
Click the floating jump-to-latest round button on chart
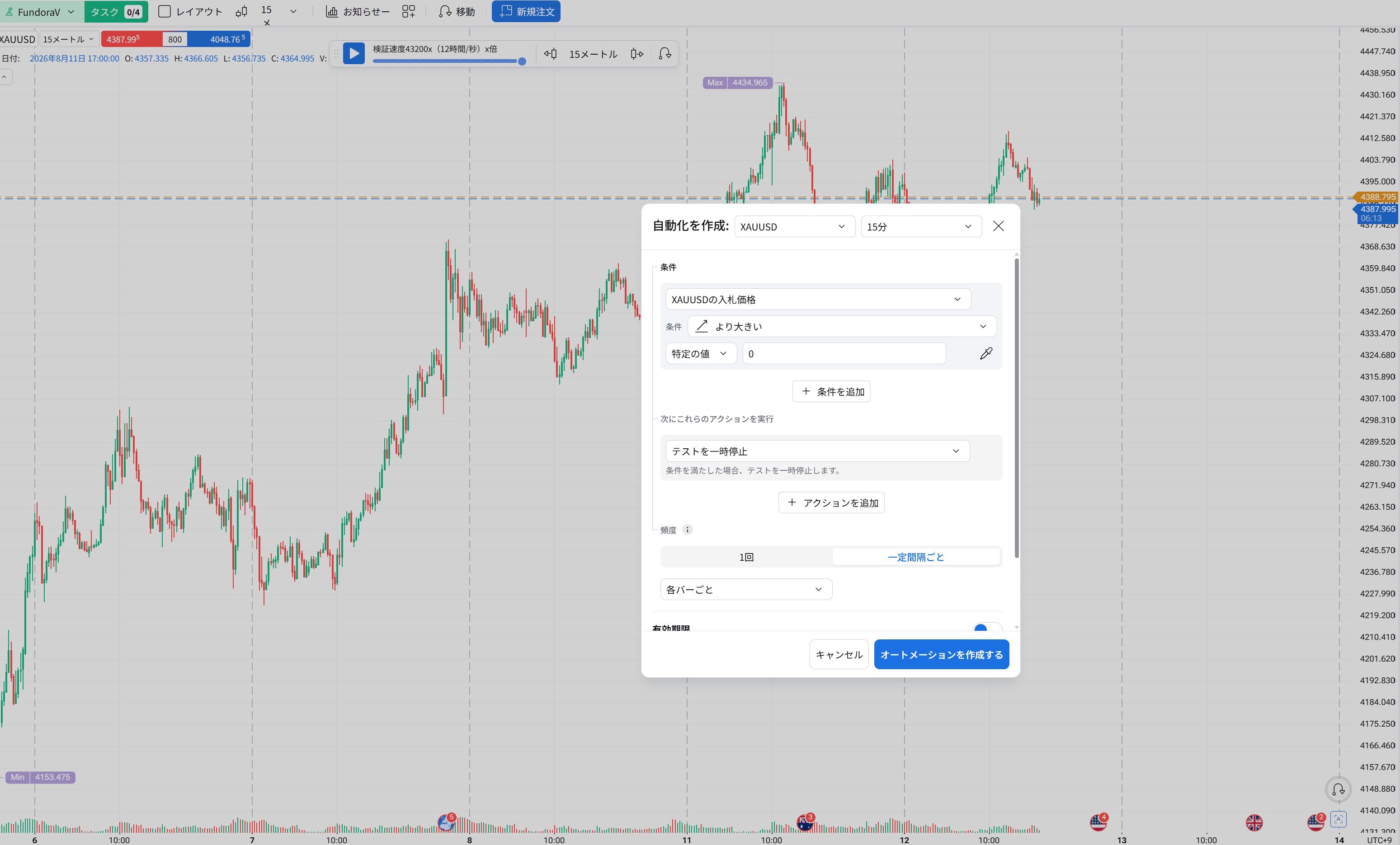coord(1338,789)
